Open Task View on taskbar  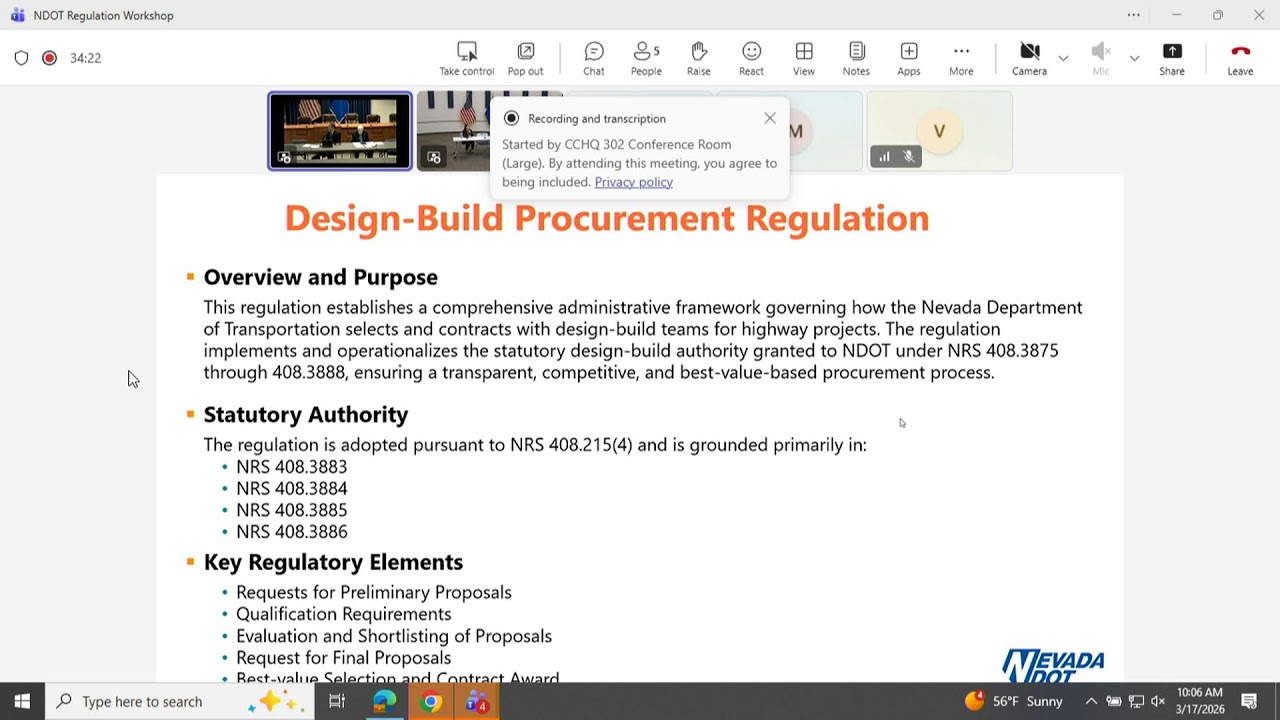click(337, 701)
